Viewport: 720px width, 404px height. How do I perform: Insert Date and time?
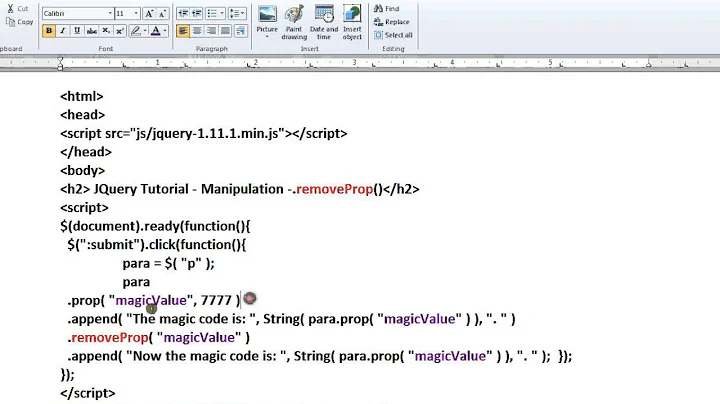click(x=324, y=22)
